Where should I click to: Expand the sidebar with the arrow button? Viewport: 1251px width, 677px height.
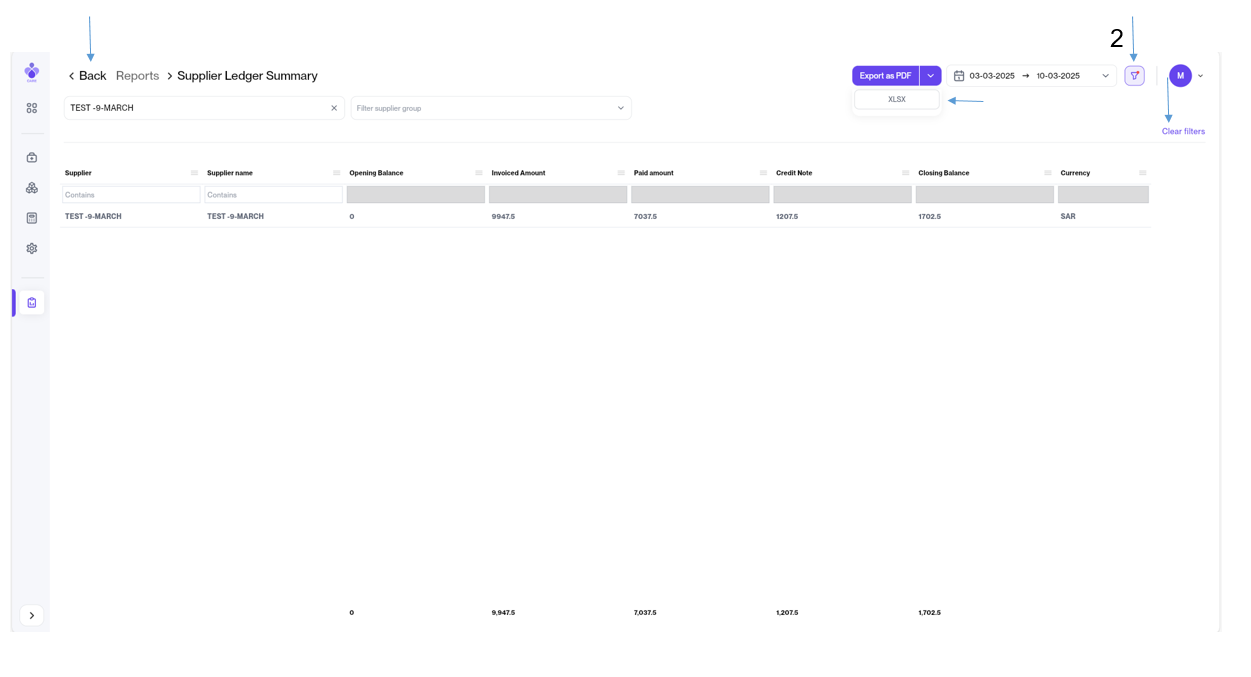coord(32,615)
